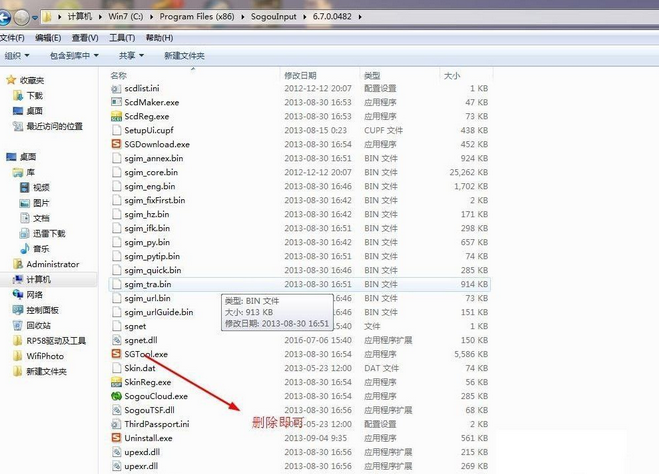Sort by the 大小 column header

pyautogui.click(x=452, y=75)
